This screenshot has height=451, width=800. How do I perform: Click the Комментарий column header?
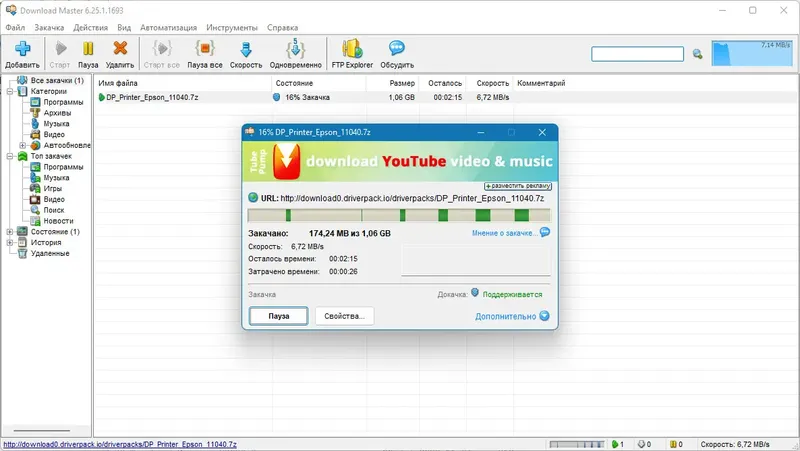(541, 83)
